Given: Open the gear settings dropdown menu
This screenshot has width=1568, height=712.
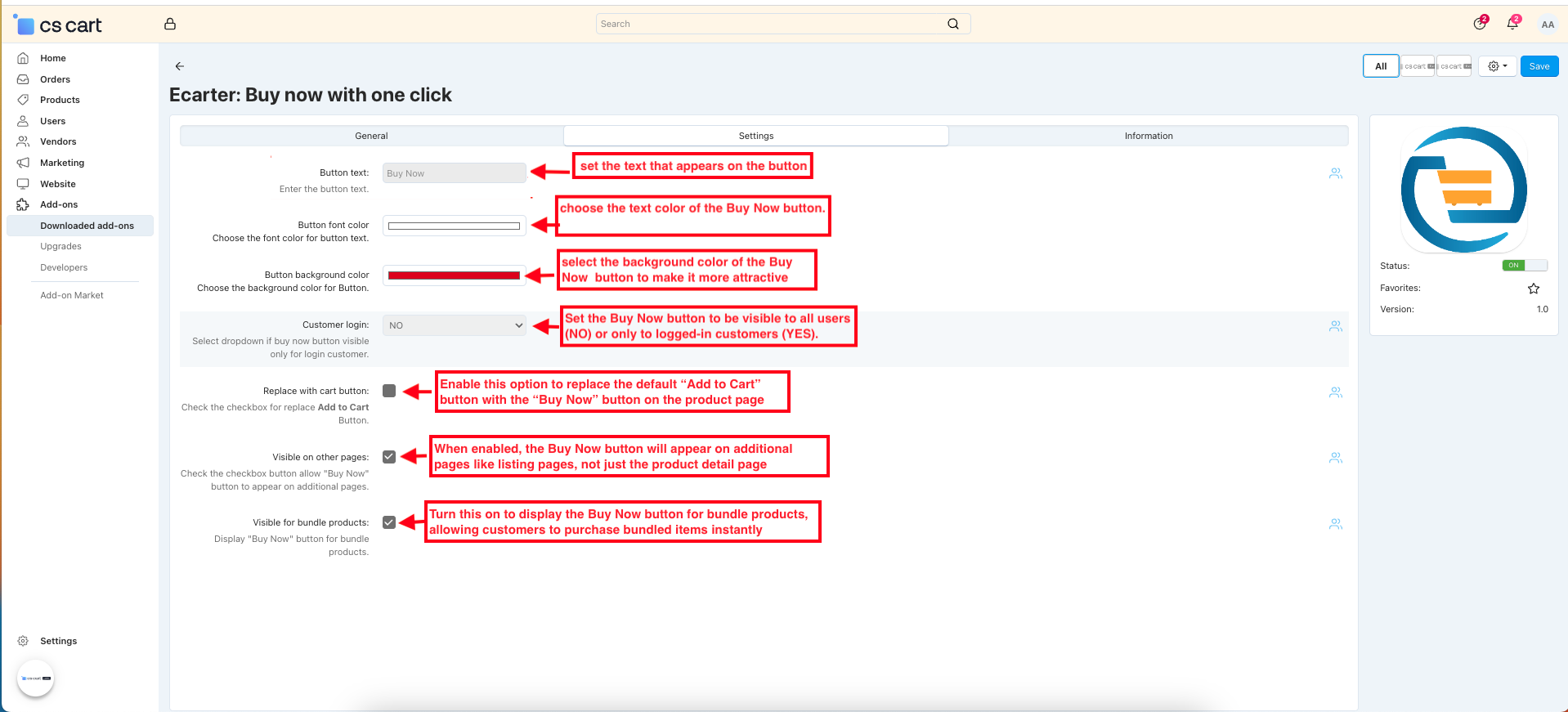Looking at the screenshot, I should [1497, 66].
